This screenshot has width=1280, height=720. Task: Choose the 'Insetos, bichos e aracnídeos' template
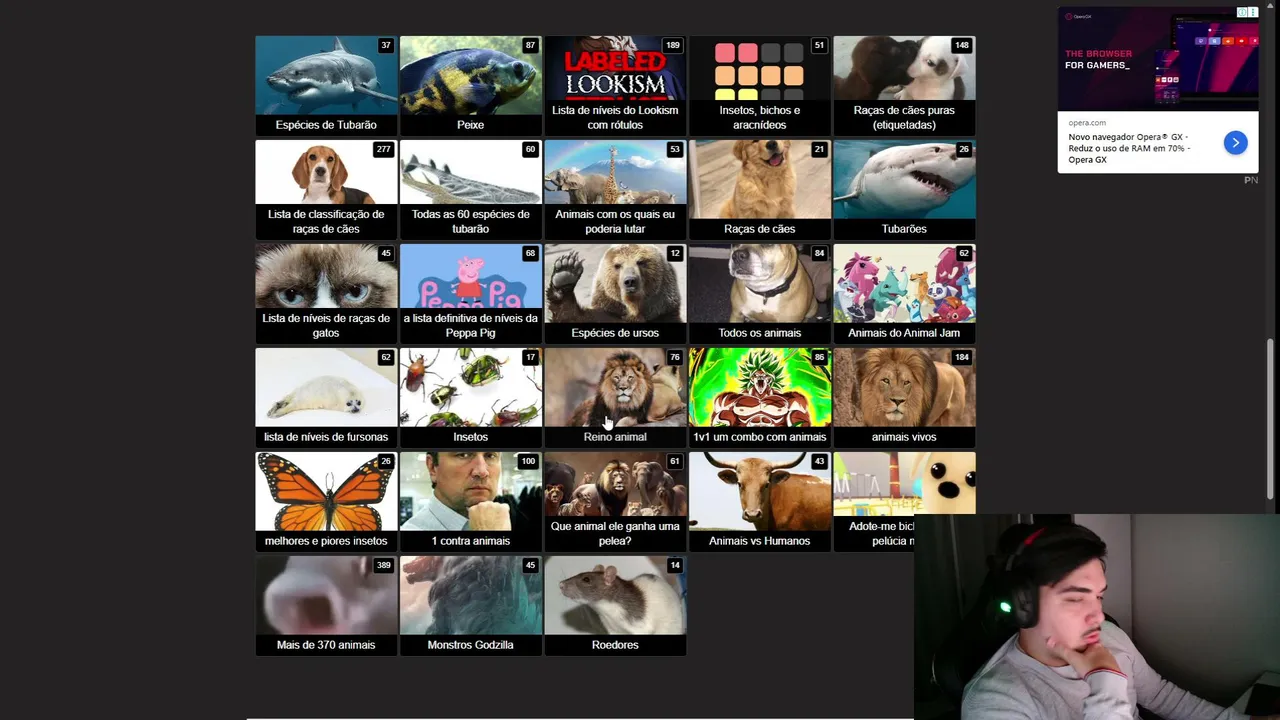click(x=759, y=85)
